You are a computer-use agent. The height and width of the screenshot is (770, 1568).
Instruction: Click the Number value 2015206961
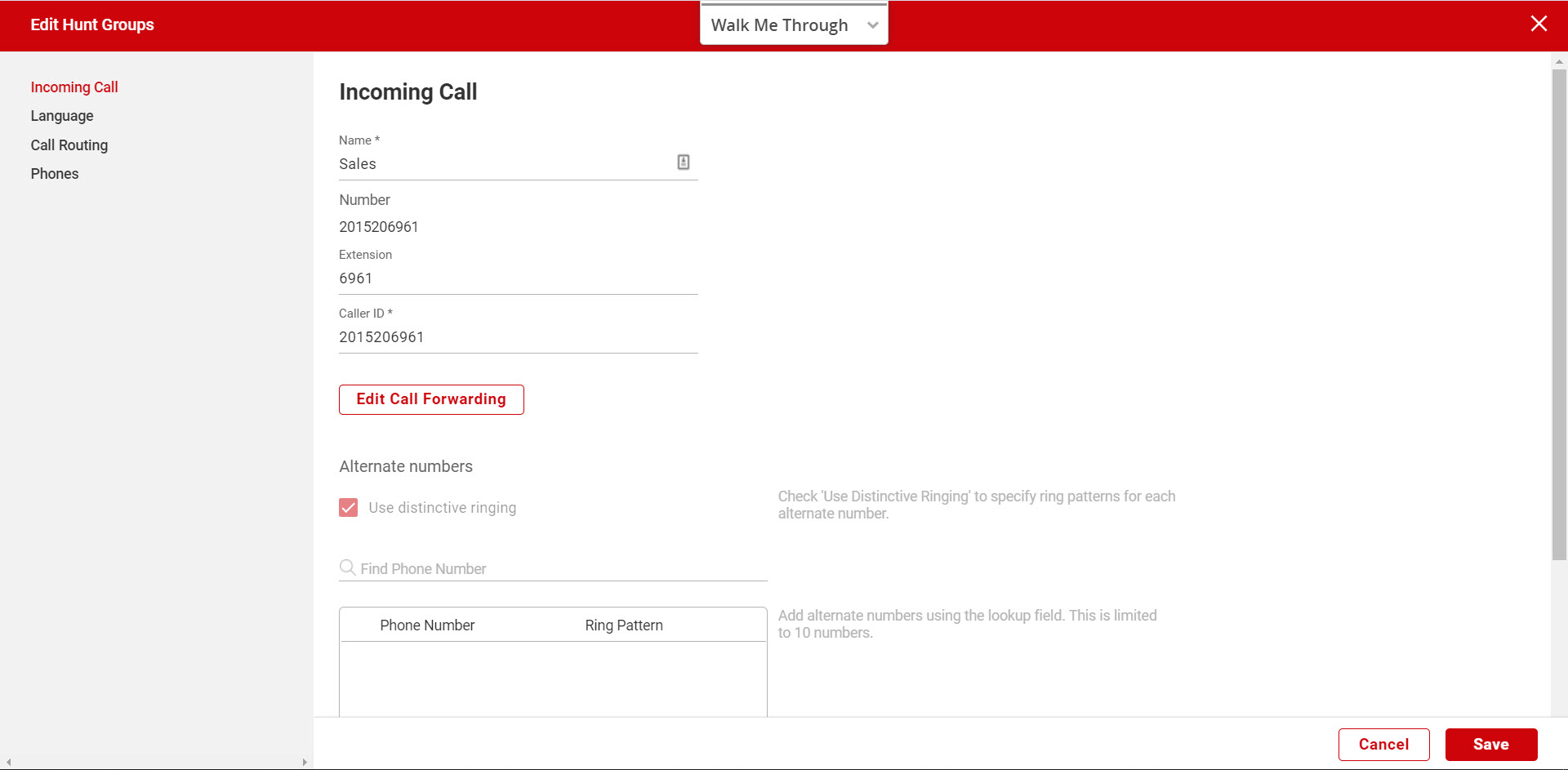coord(379,227)
